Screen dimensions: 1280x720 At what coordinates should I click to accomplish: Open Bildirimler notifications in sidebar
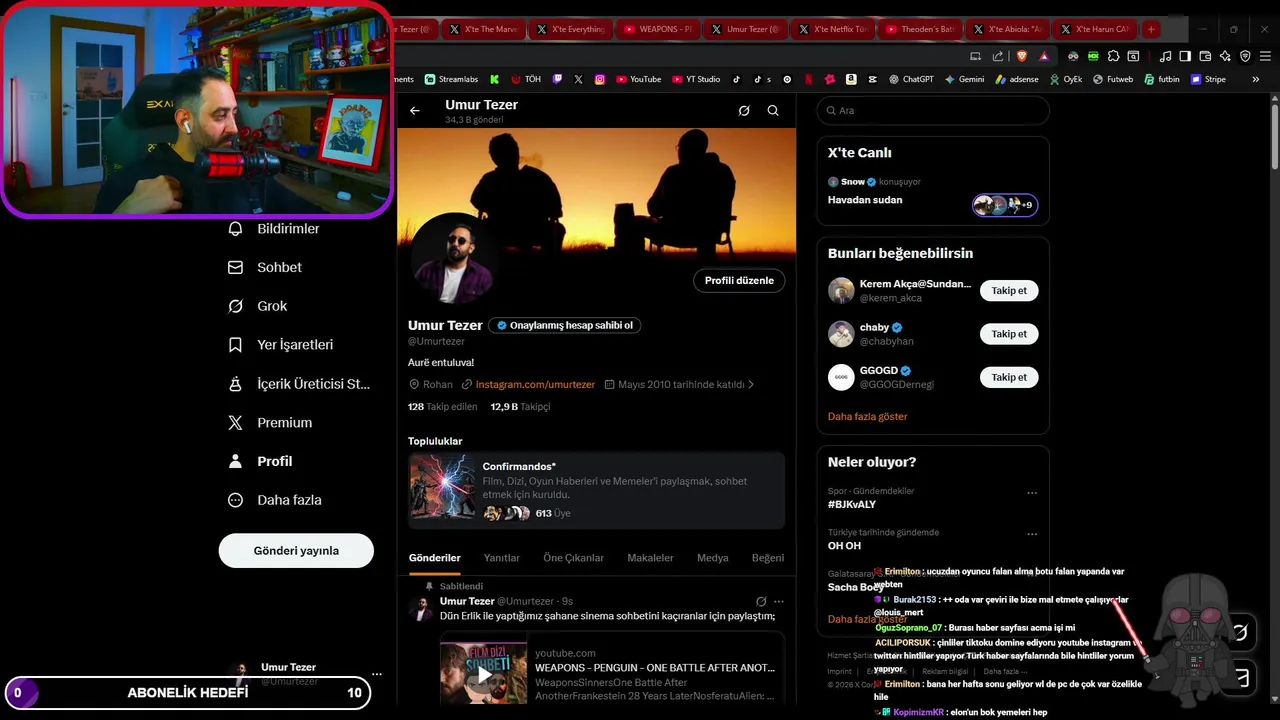click(274, 229)
